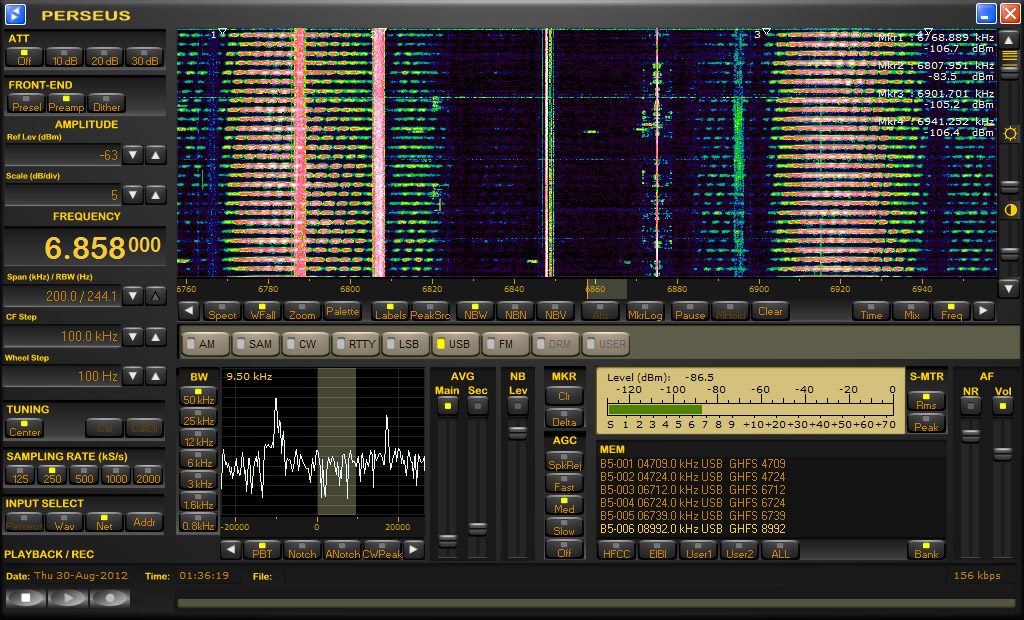Viewport: 1024px width, 620px height.
Task: Toggle the Dither button
Action: pyautogui.click(x=106, y=103)
